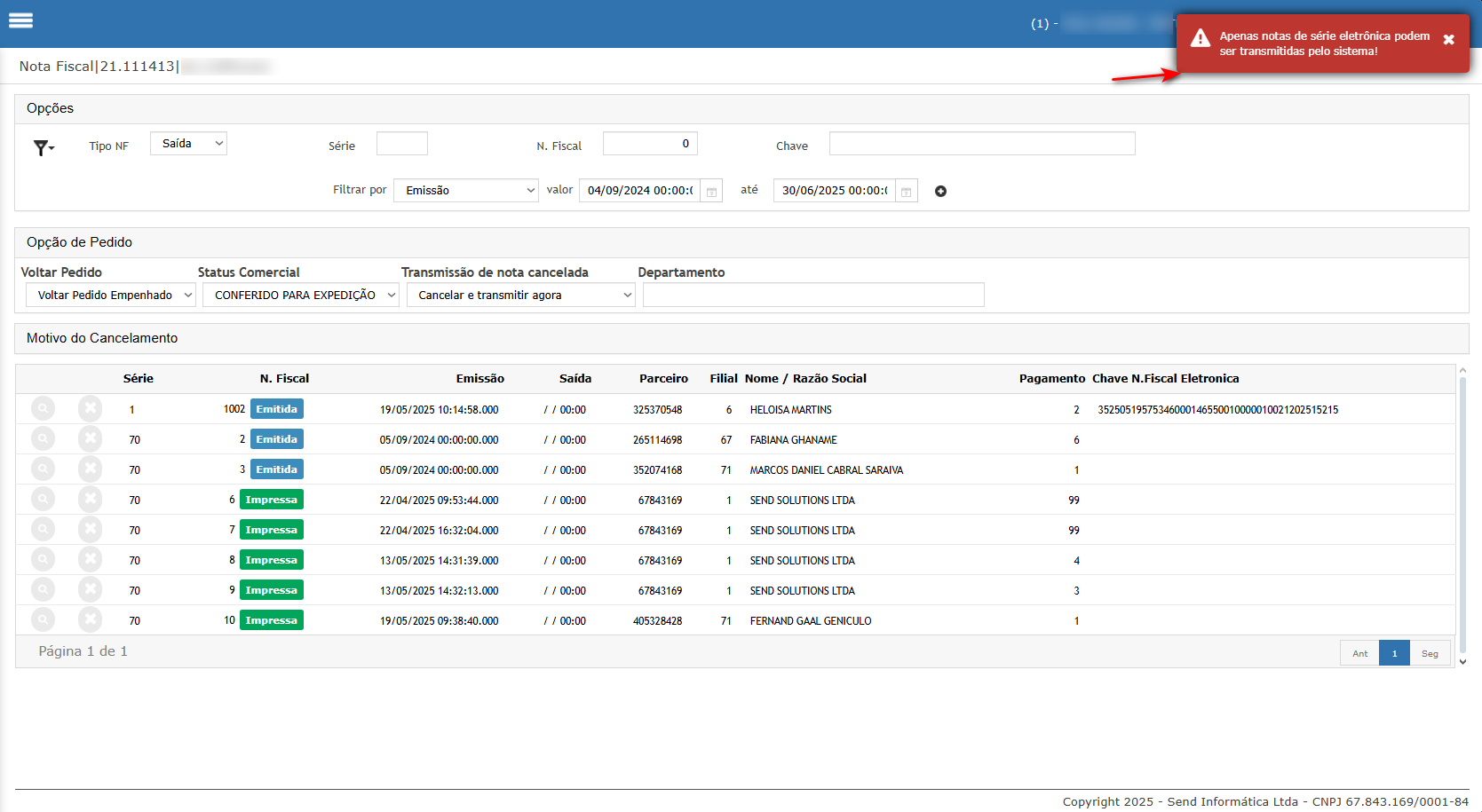Select page 1 in pagination
1482x812 pixels.
(1394, 653)
